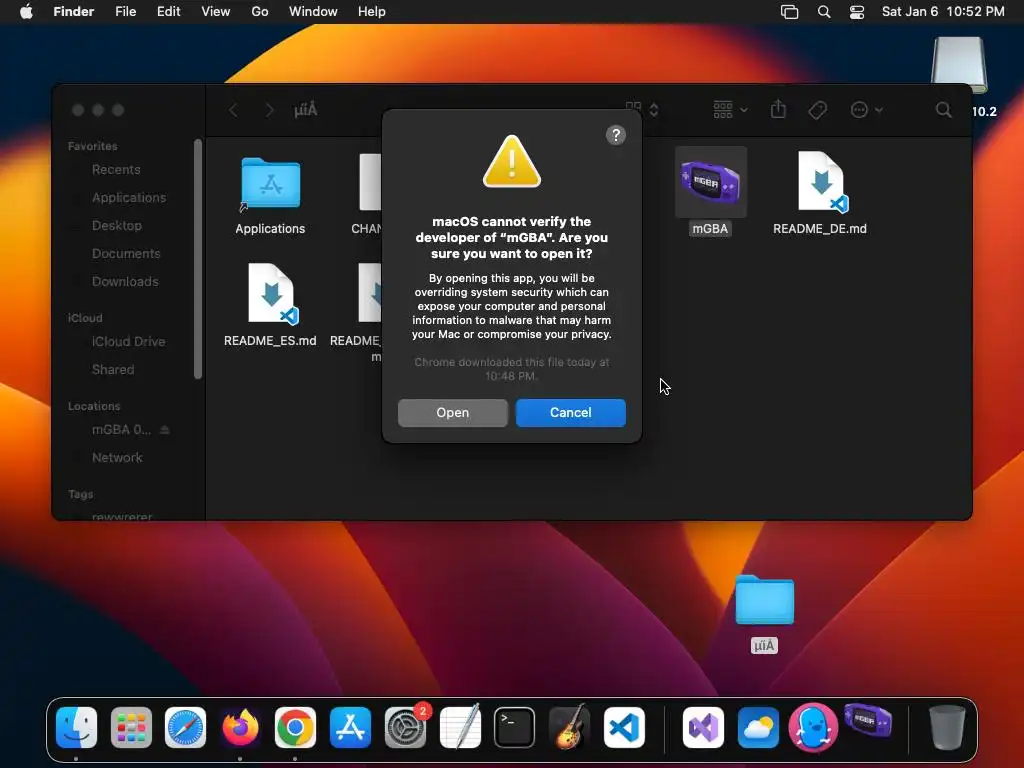Click the Edit Tags toolbar icon
This screenshot has height=768, width=1024.
(x=817, y=110)
